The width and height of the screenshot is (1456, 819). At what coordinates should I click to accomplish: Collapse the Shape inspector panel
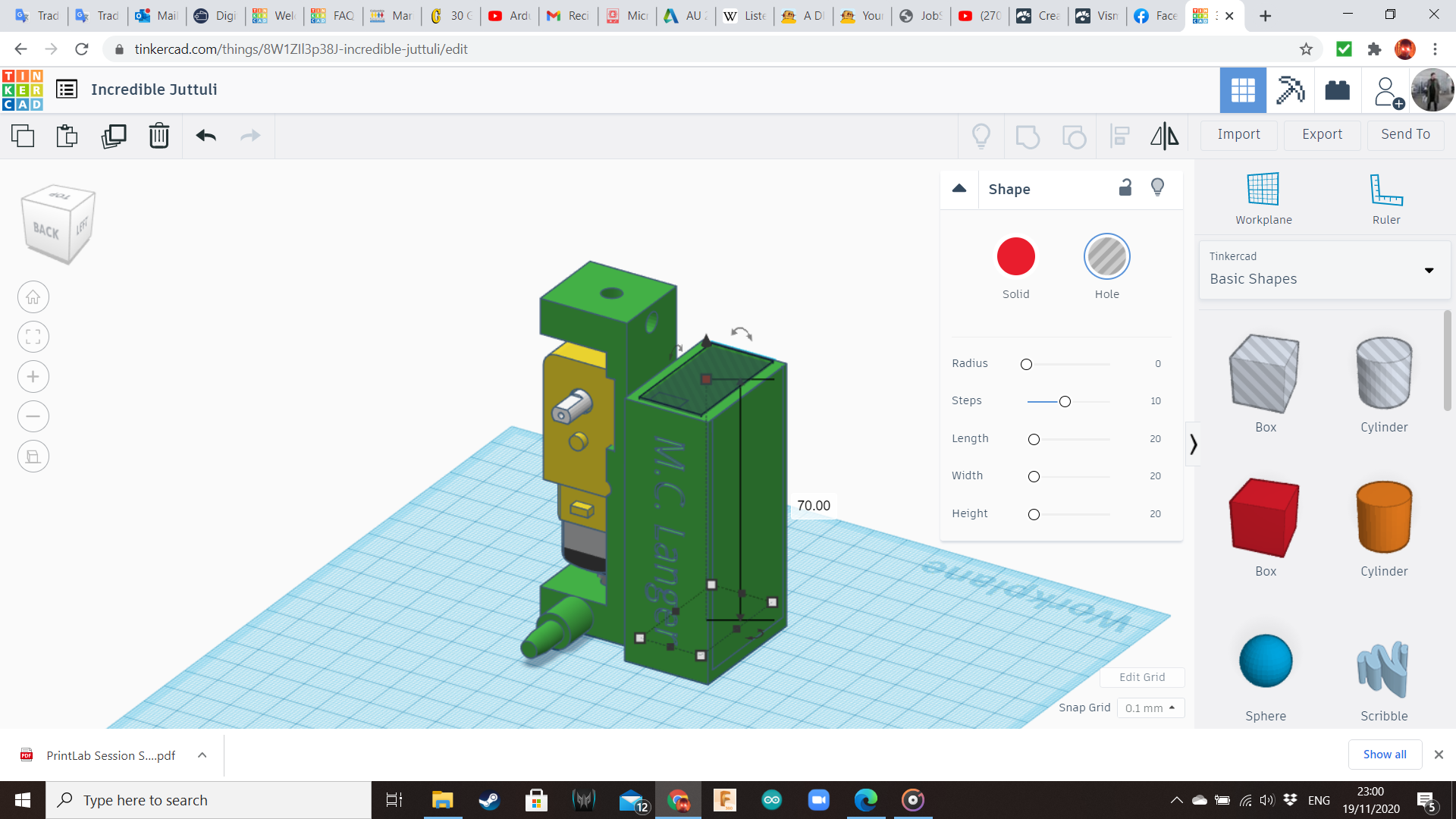tap(959, 189)
